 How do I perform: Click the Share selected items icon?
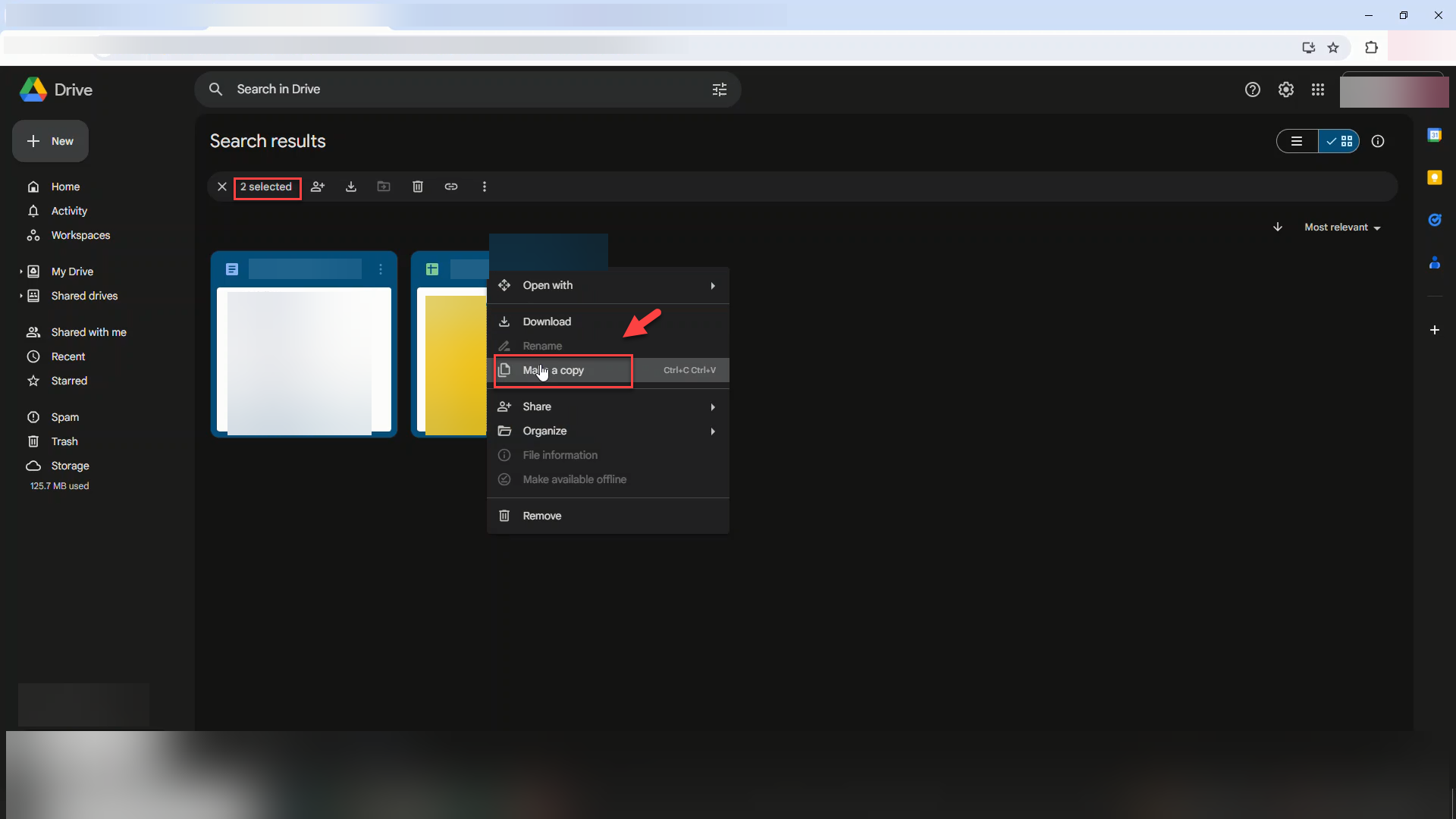[318, 187]
